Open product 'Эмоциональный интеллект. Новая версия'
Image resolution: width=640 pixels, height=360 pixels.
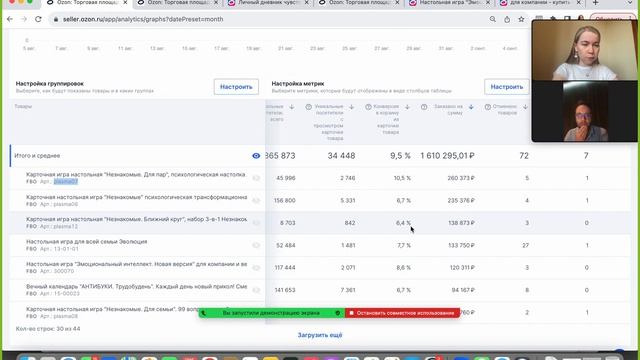pos(136,264)
